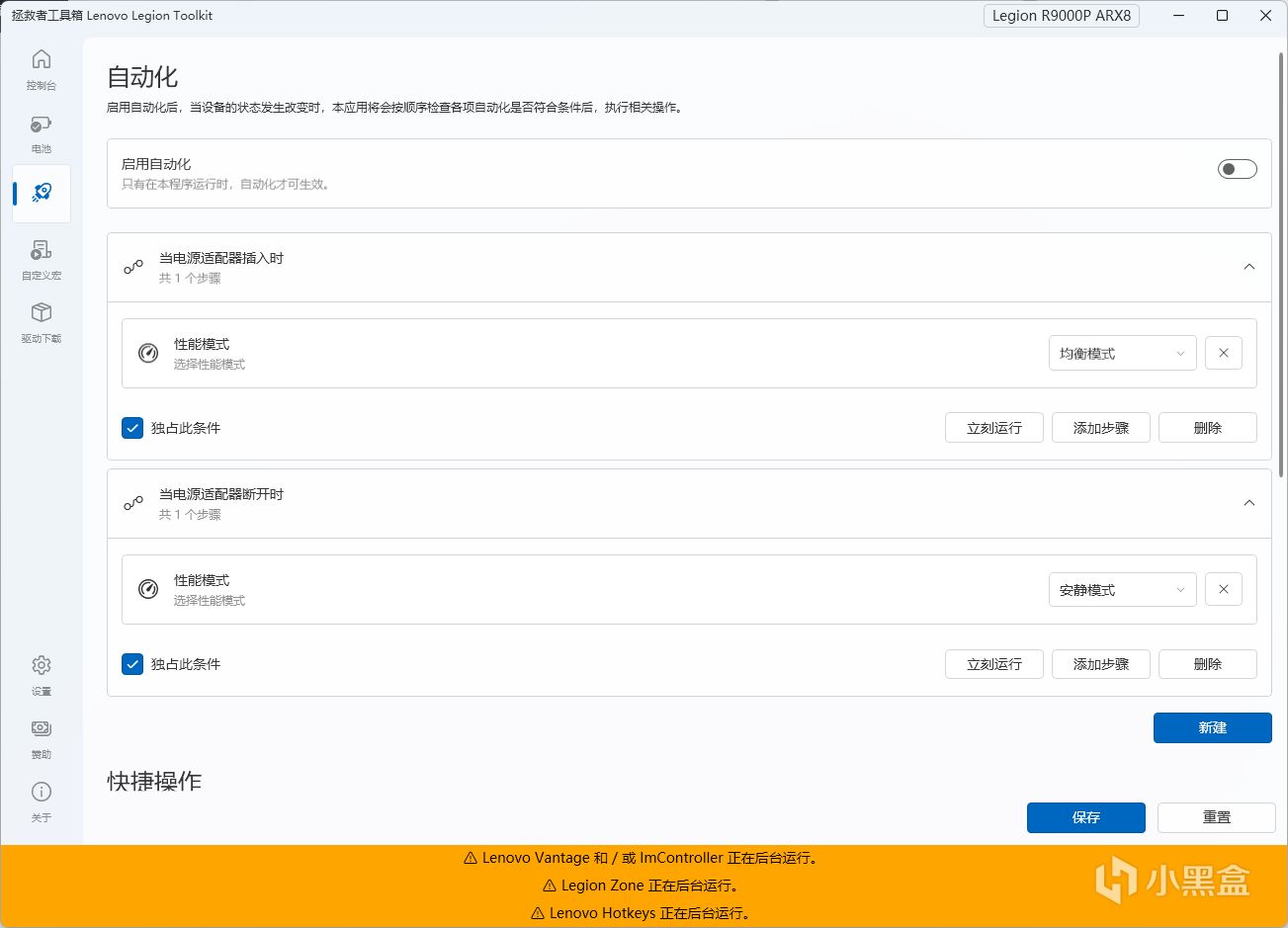Click the Lenovo Hotkeys 正在后台运行 warning
Image resolution: width=1288 pixels, height=928 pixels.
click(644, 913)
